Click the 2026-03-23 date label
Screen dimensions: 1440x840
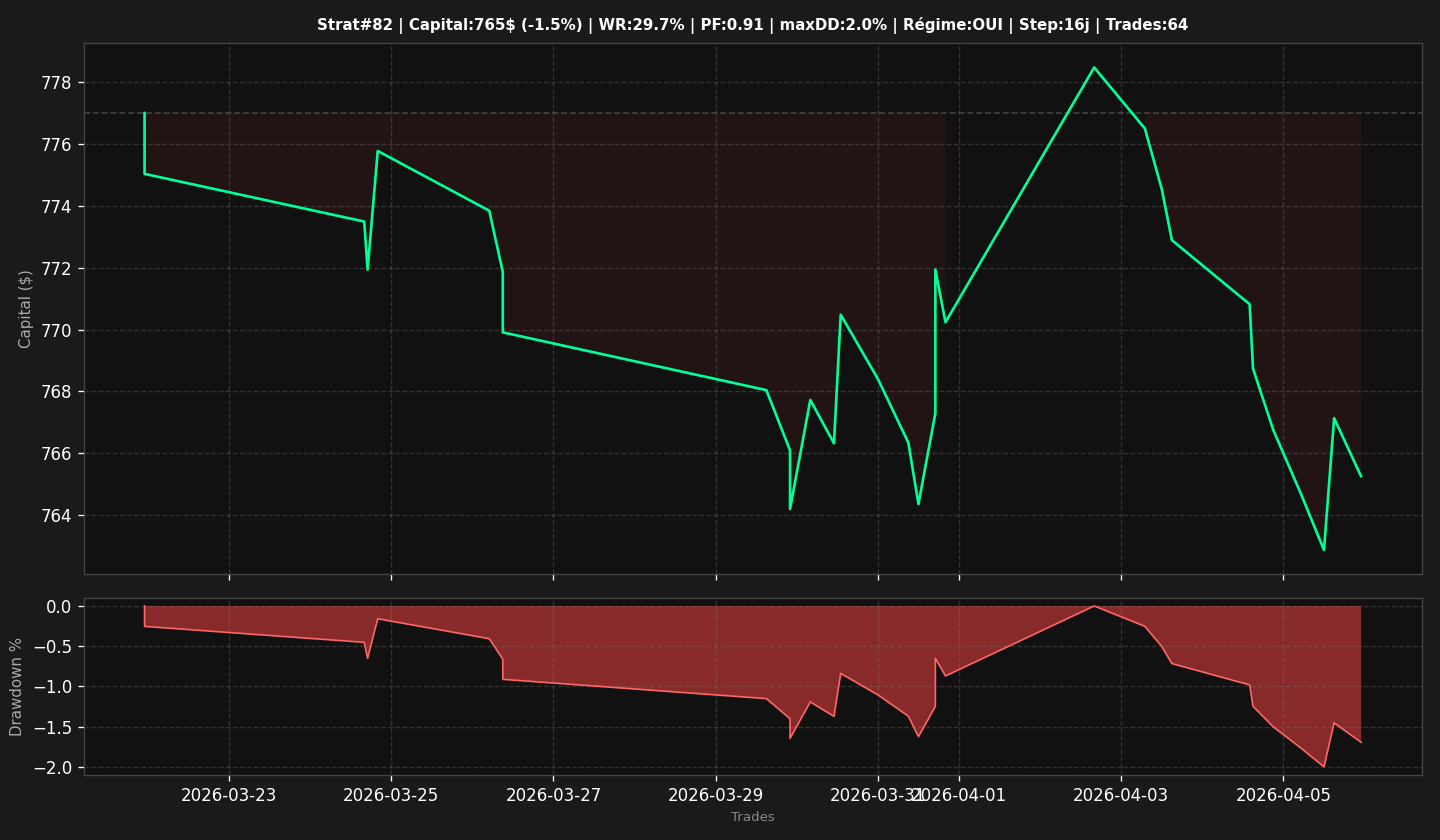point(229,795)
